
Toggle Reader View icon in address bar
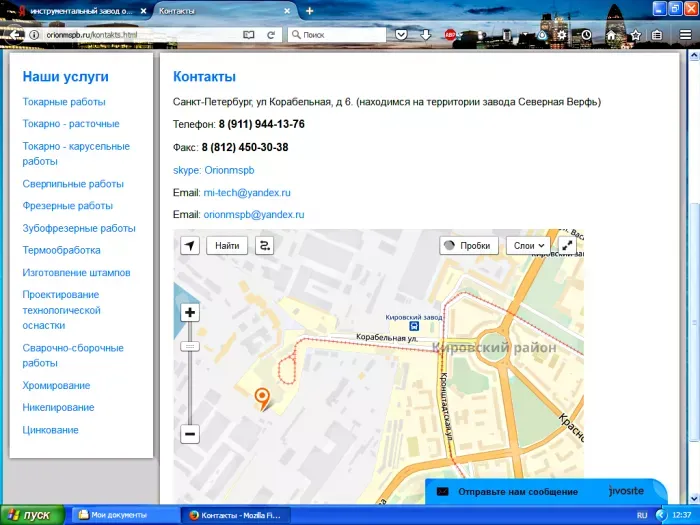pyautogui.click(x=249, y=35)
